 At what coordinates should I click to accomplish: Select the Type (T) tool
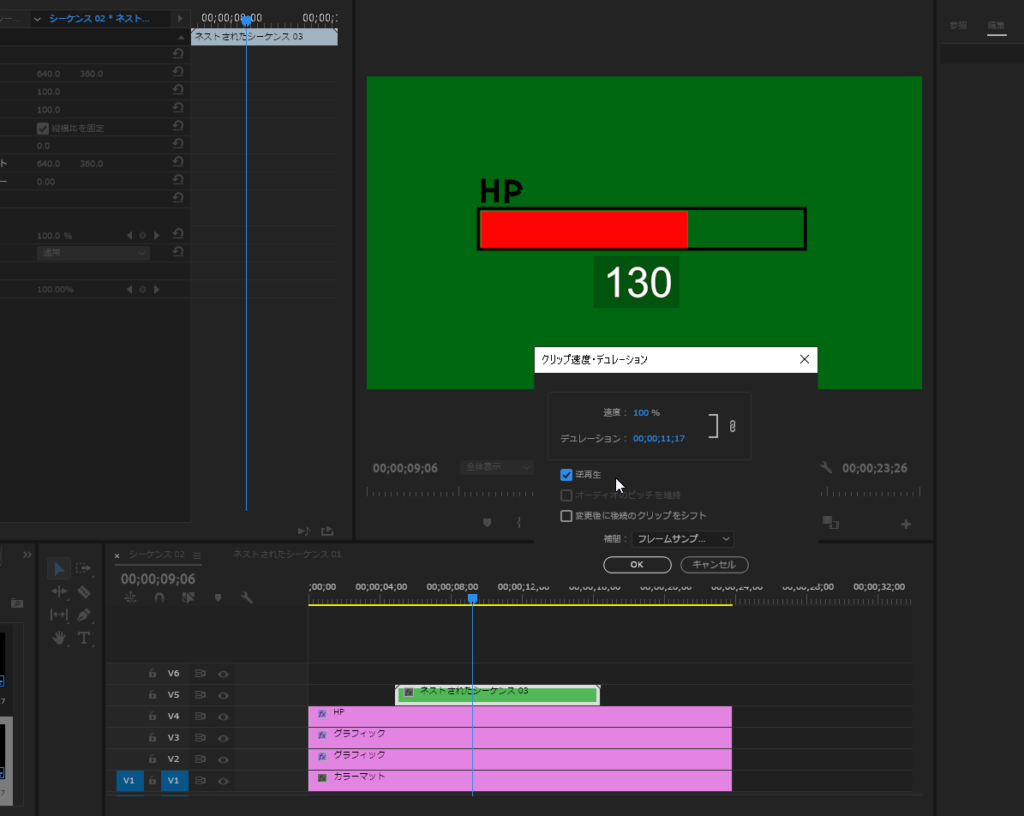click(84, 638)
